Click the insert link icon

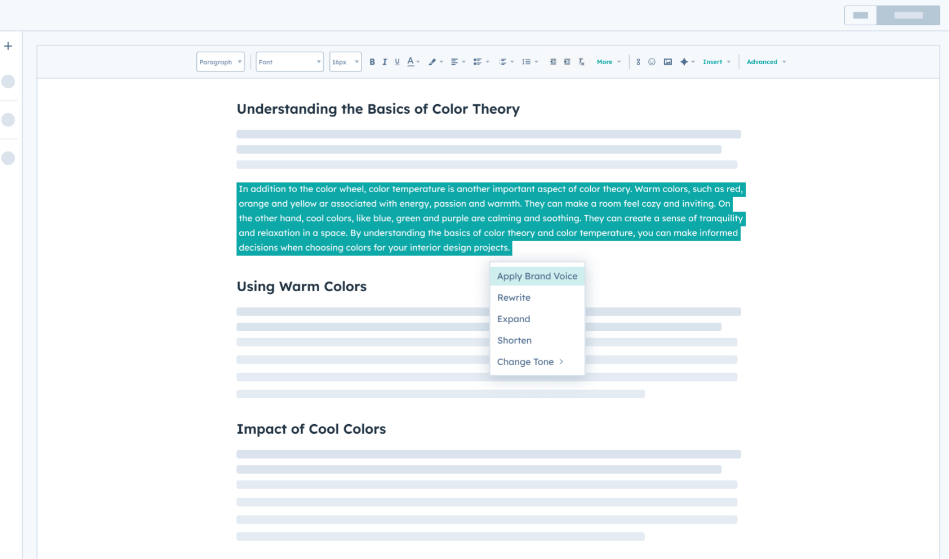click(638, 62)
